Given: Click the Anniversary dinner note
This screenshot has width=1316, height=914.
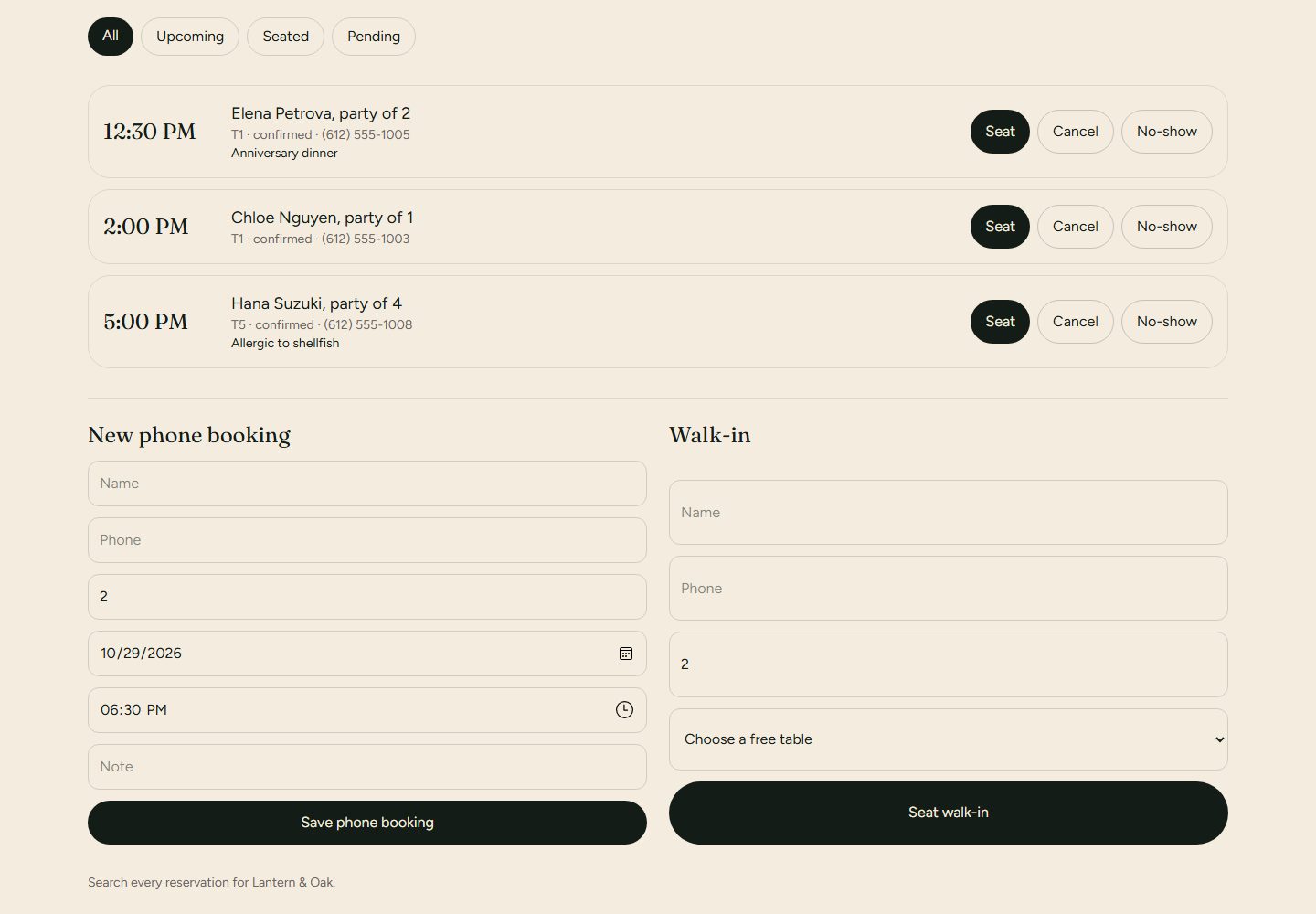Looking at the screenshot, I should click(x=284, y=154).
